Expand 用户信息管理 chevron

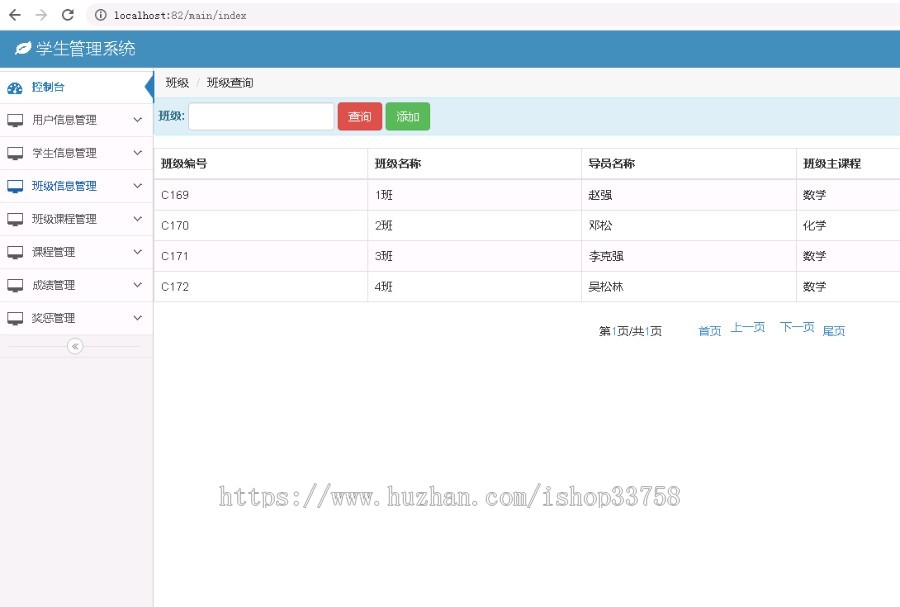pyautogui.click(x=138, y=120)
